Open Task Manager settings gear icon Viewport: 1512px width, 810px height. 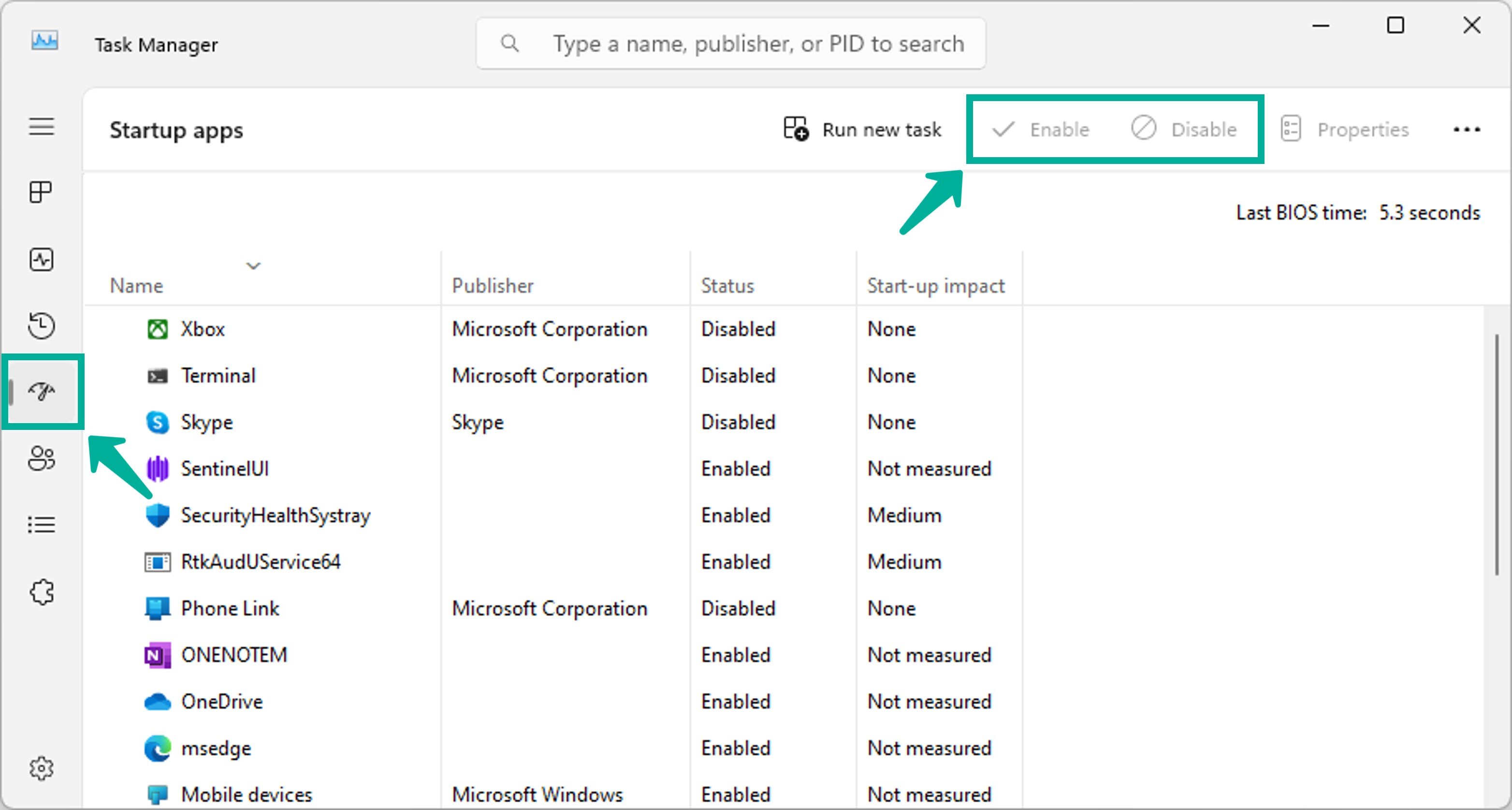[41, 768]
